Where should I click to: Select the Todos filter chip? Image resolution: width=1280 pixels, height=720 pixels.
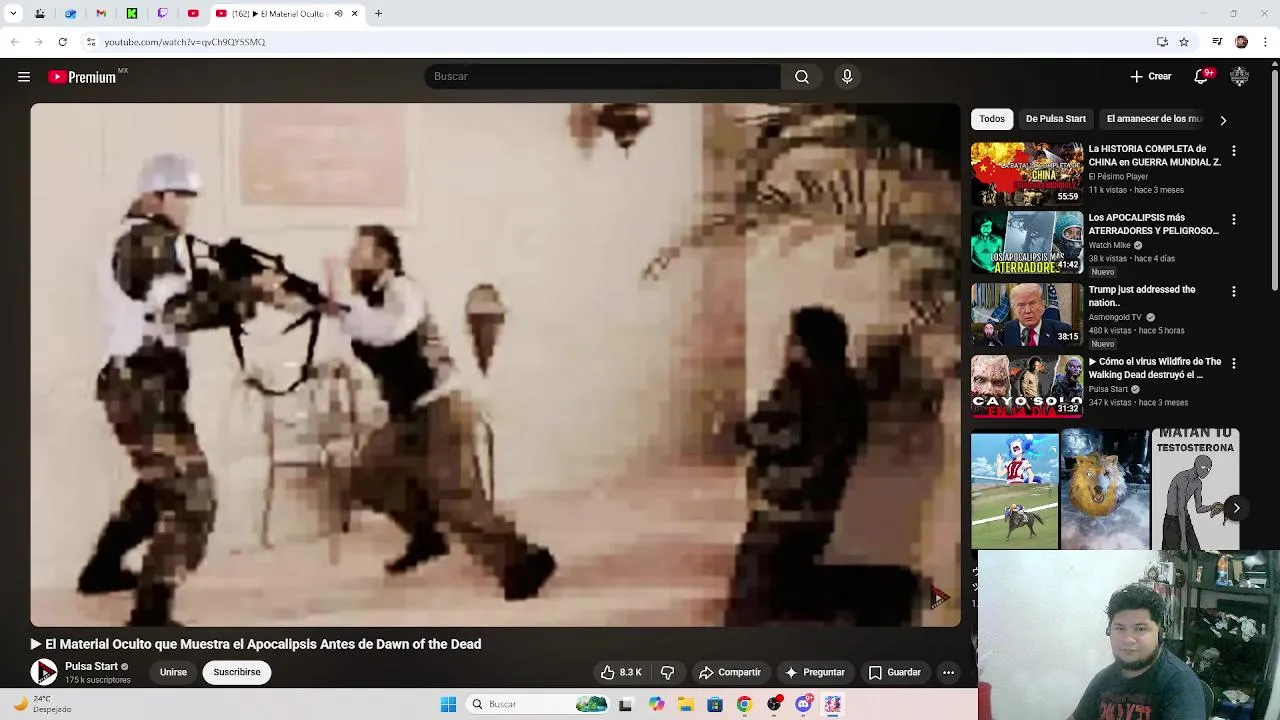tap(992, 119)
